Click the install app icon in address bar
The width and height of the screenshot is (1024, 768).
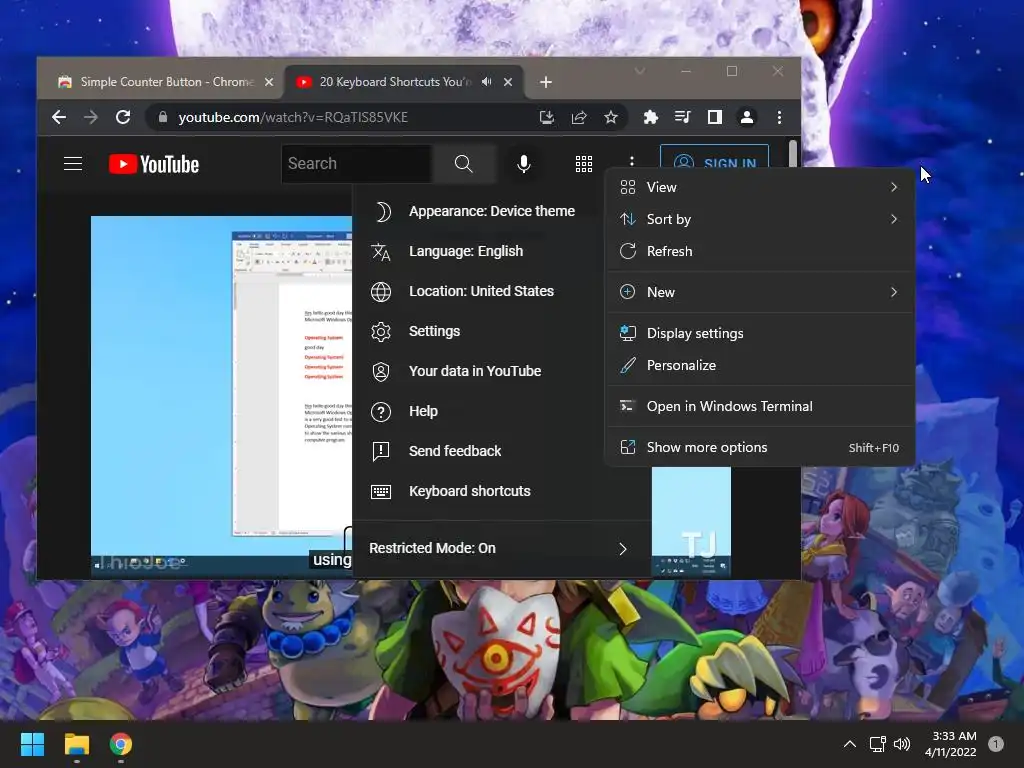(547, 117)
